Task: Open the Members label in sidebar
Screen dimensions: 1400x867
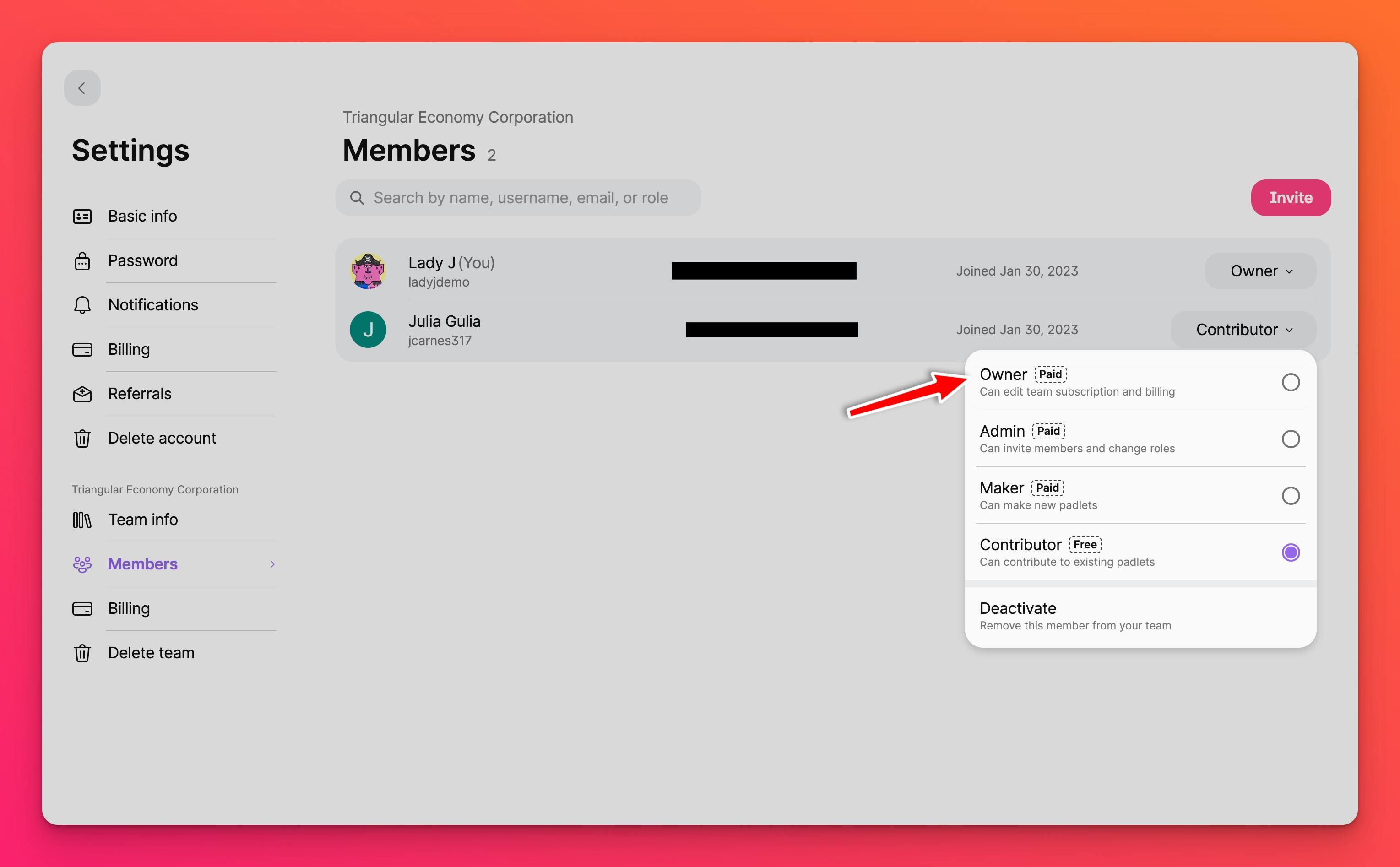Action: coord(143,564)
